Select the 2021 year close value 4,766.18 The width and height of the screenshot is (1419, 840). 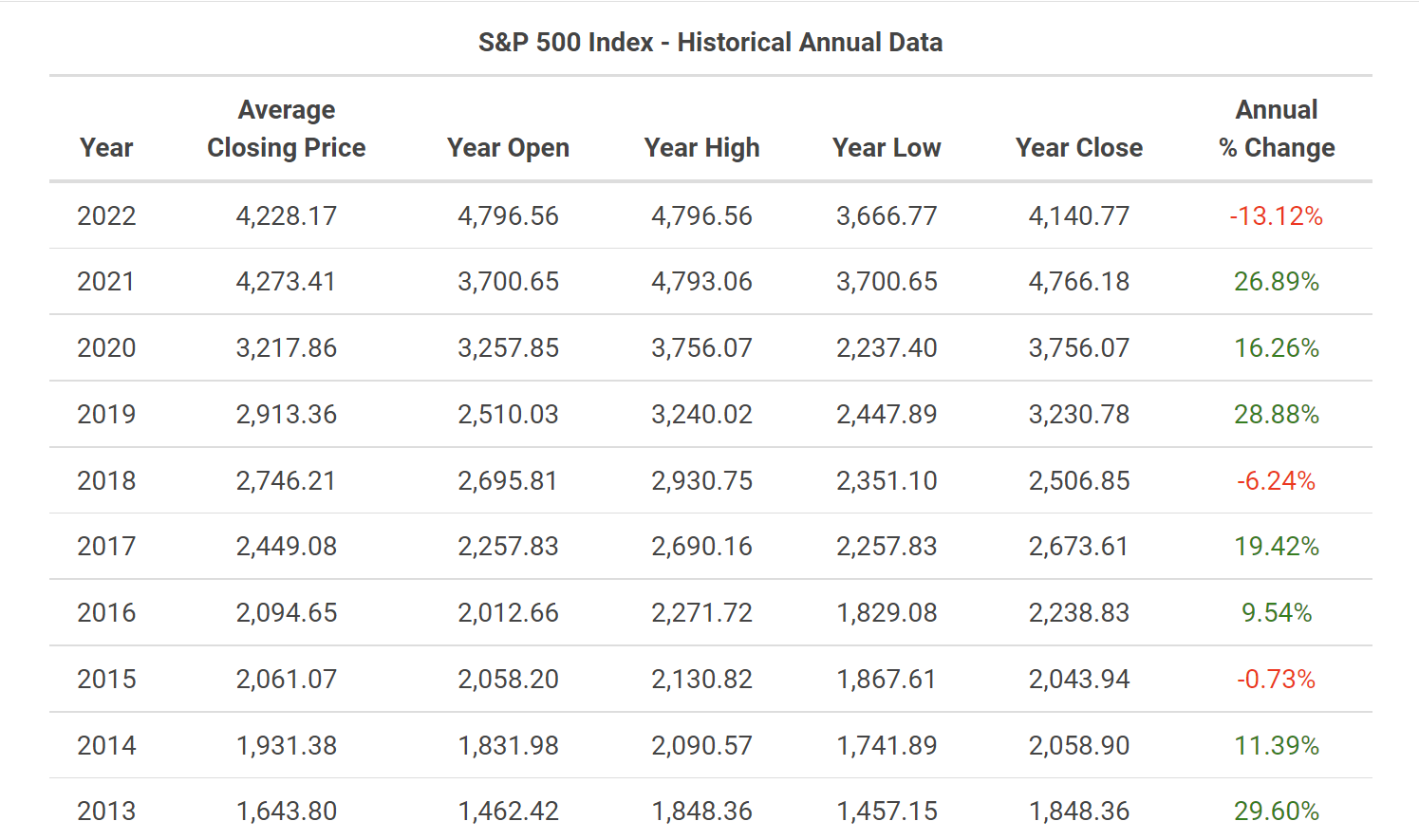1079,282
